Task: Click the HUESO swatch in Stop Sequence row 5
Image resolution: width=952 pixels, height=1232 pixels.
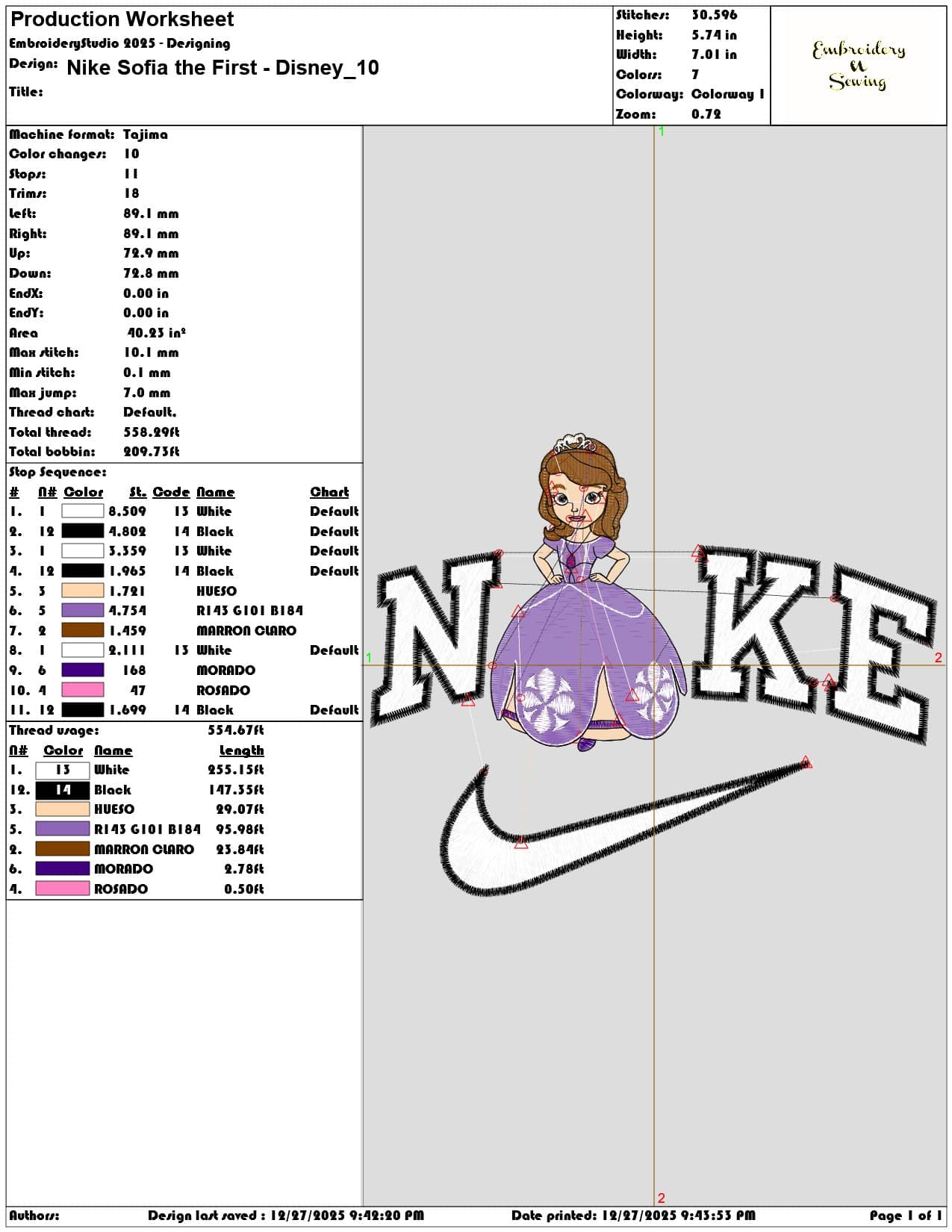Action: (82, 591)
